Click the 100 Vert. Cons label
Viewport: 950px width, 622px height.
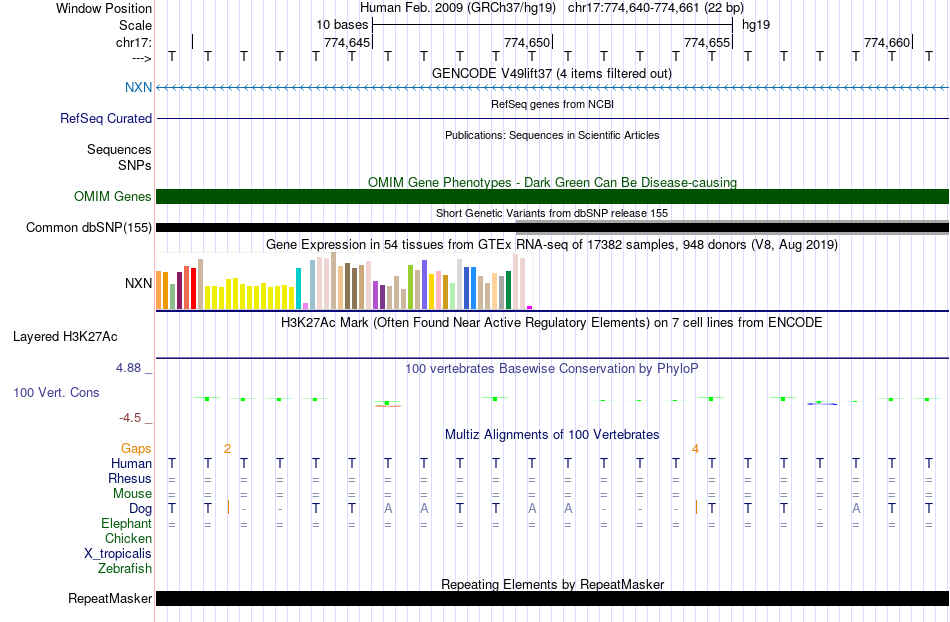pos(56,392)
